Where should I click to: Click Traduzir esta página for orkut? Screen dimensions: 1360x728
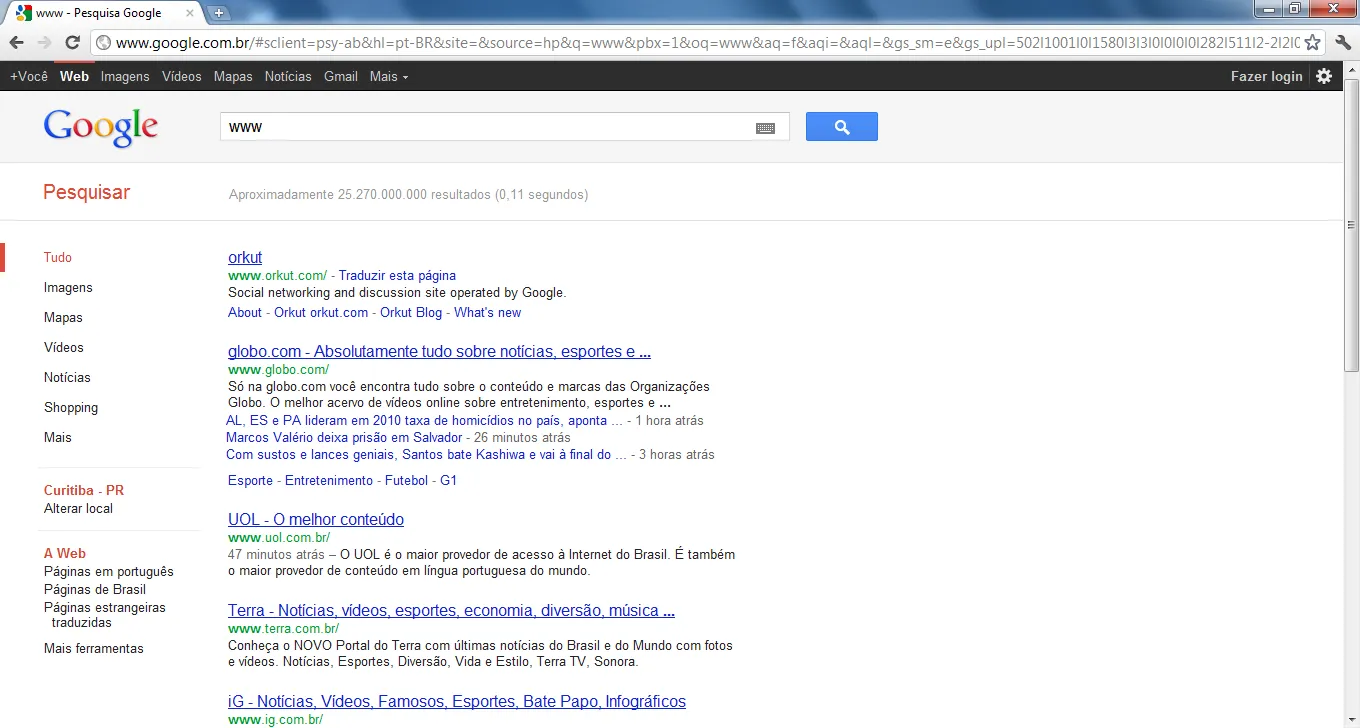coord(397,275)
